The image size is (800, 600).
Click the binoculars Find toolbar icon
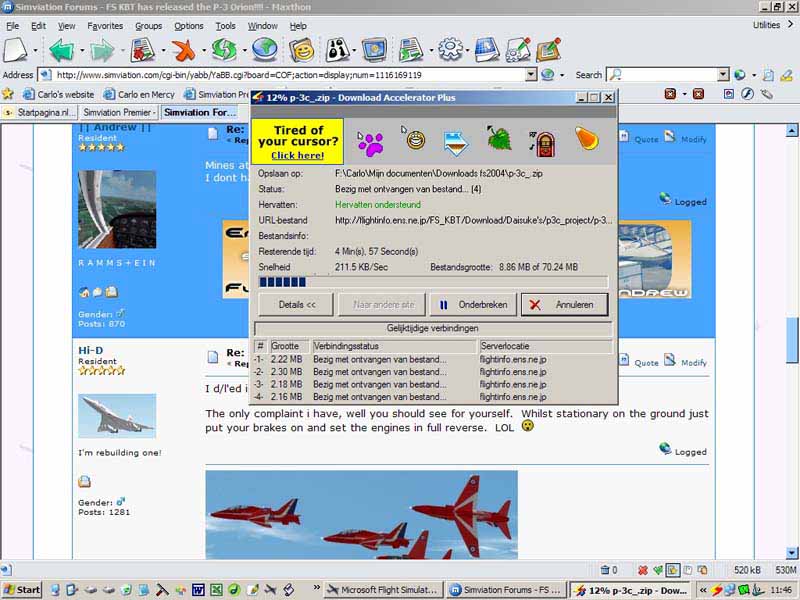pyautogui.click(x=337, y=49)
